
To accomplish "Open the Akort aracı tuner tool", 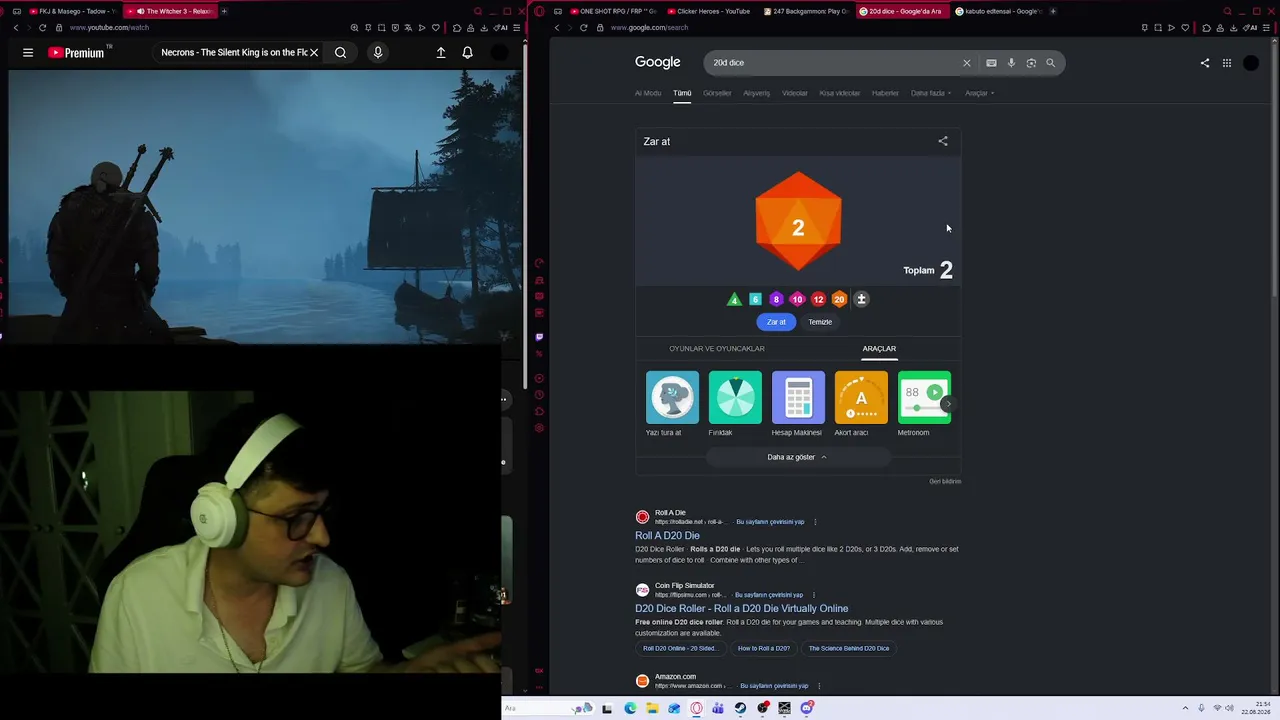I will tap(861, 404).
